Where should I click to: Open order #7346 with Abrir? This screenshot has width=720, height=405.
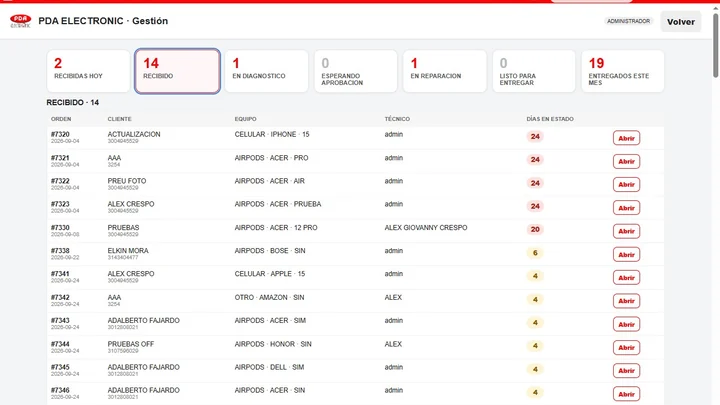pos(626,394)
